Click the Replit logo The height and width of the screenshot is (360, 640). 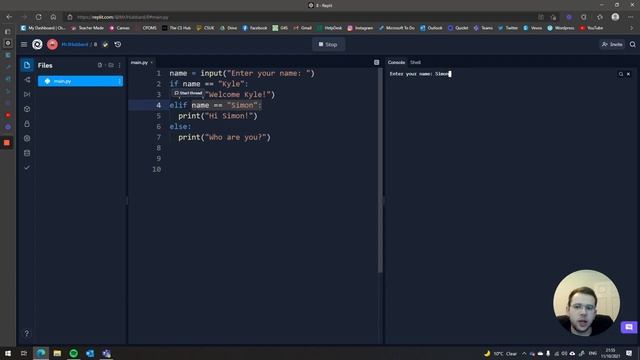(37, 44)
